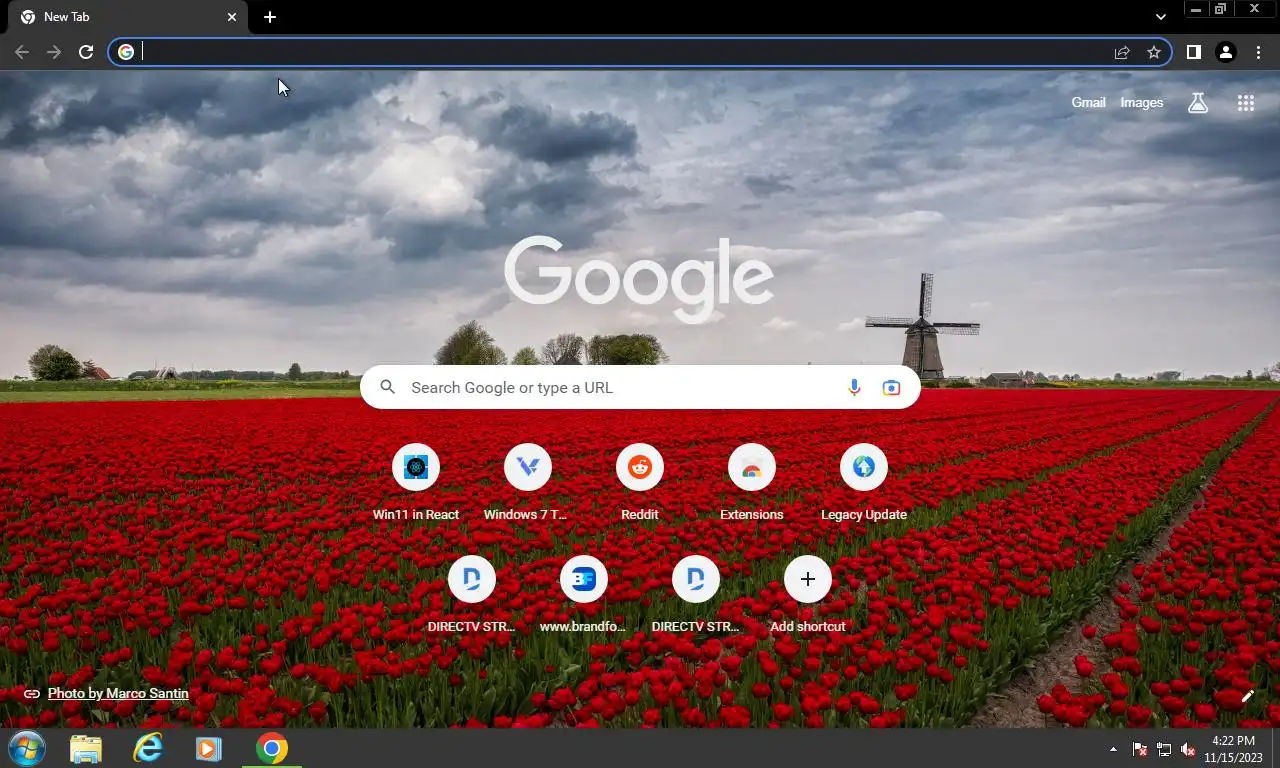Open the first DIRECTV STR... shortcut

point(472,595)
